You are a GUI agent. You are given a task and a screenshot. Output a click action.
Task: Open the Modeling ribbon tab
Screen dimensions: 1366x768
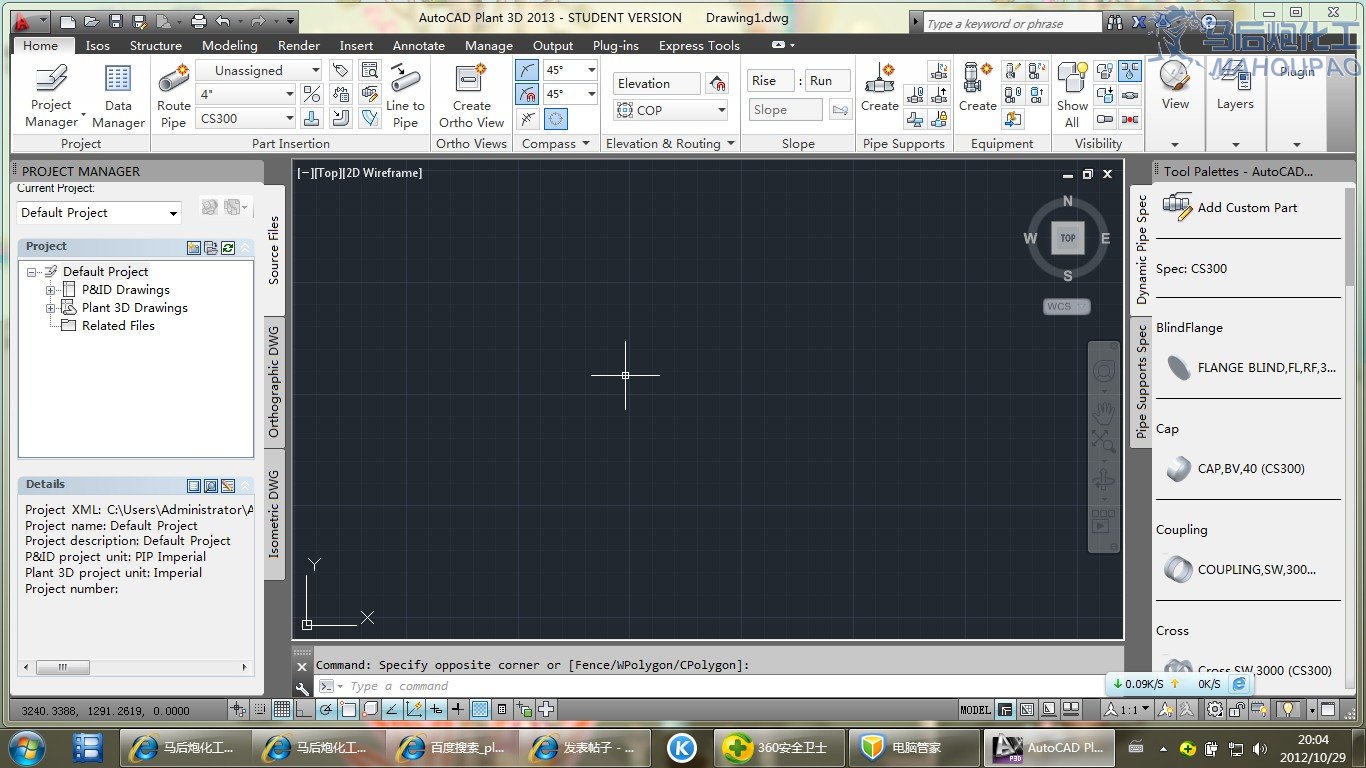point(230,45)
